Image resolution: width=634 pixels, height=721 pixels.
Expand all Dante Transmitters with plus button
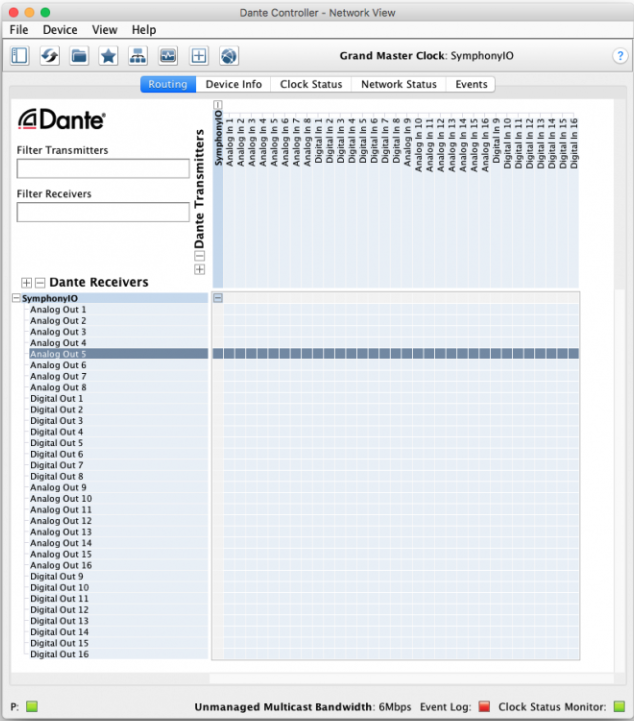pos(199,269)
